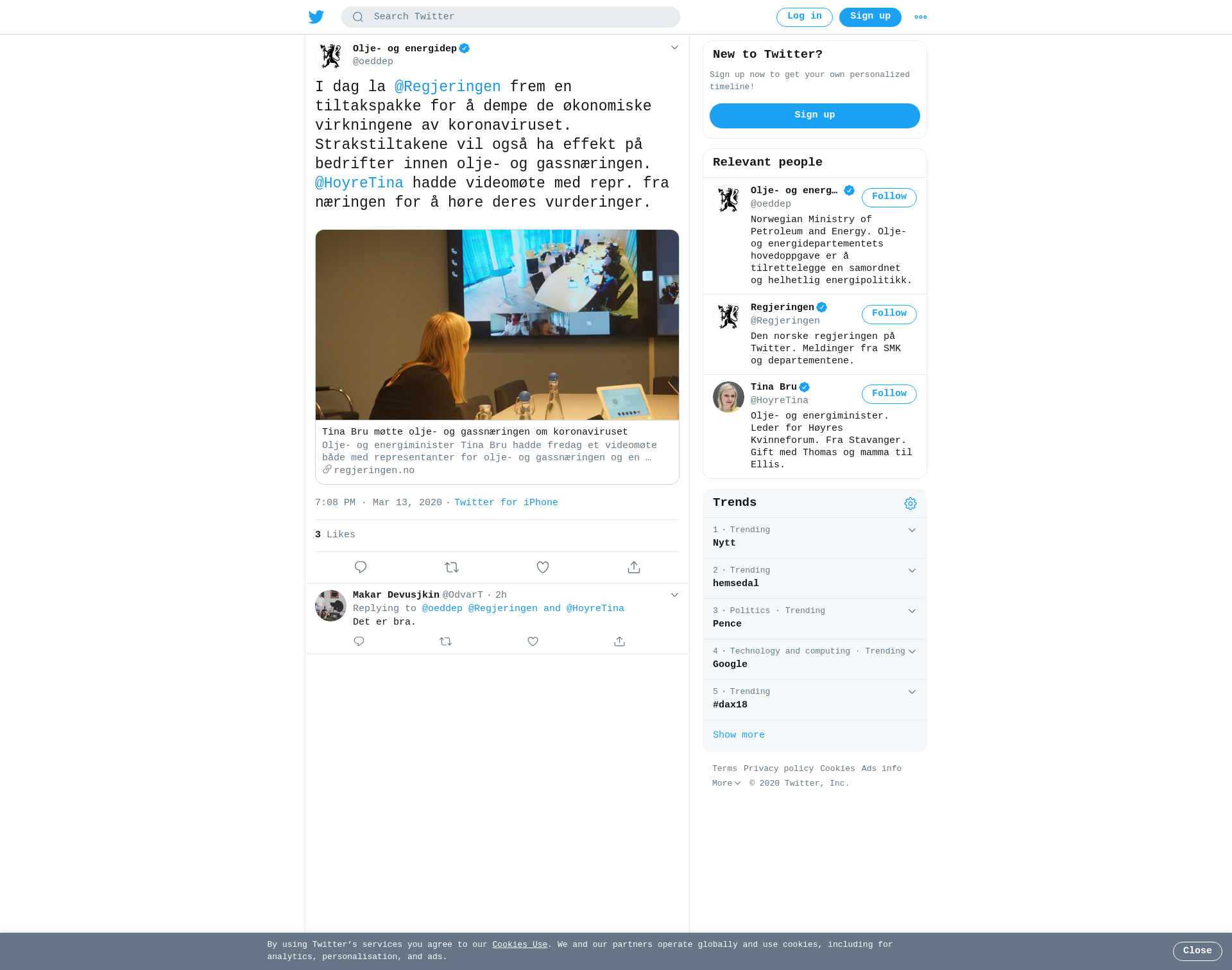This screenshot has width=1232, height=970.
Task: Expand the More footer dropdown
Action: click(726, 783)
